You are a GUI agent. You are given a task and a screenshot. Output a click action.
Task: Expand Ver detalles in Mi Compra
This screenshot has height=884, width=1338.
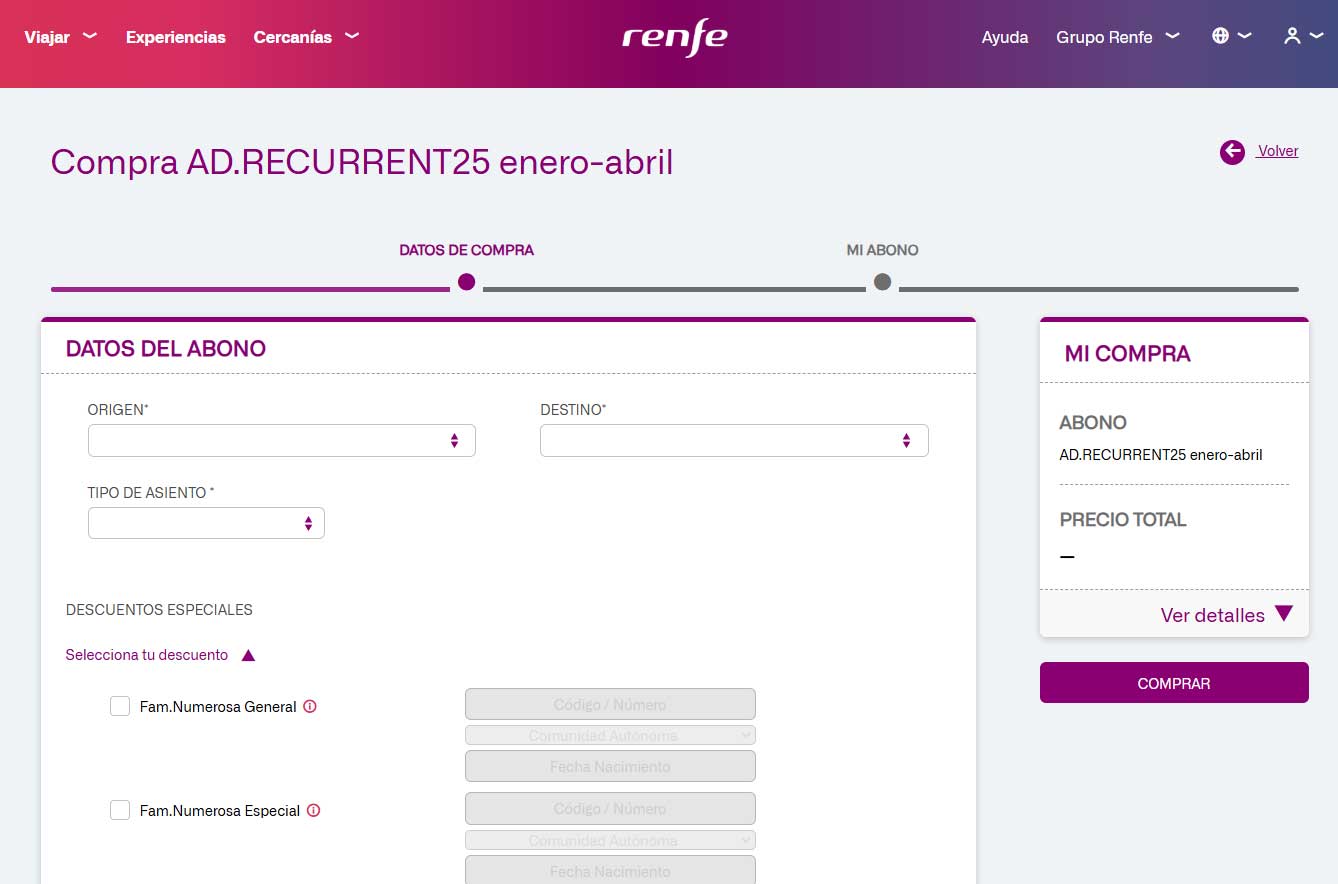coord(1225,615)
